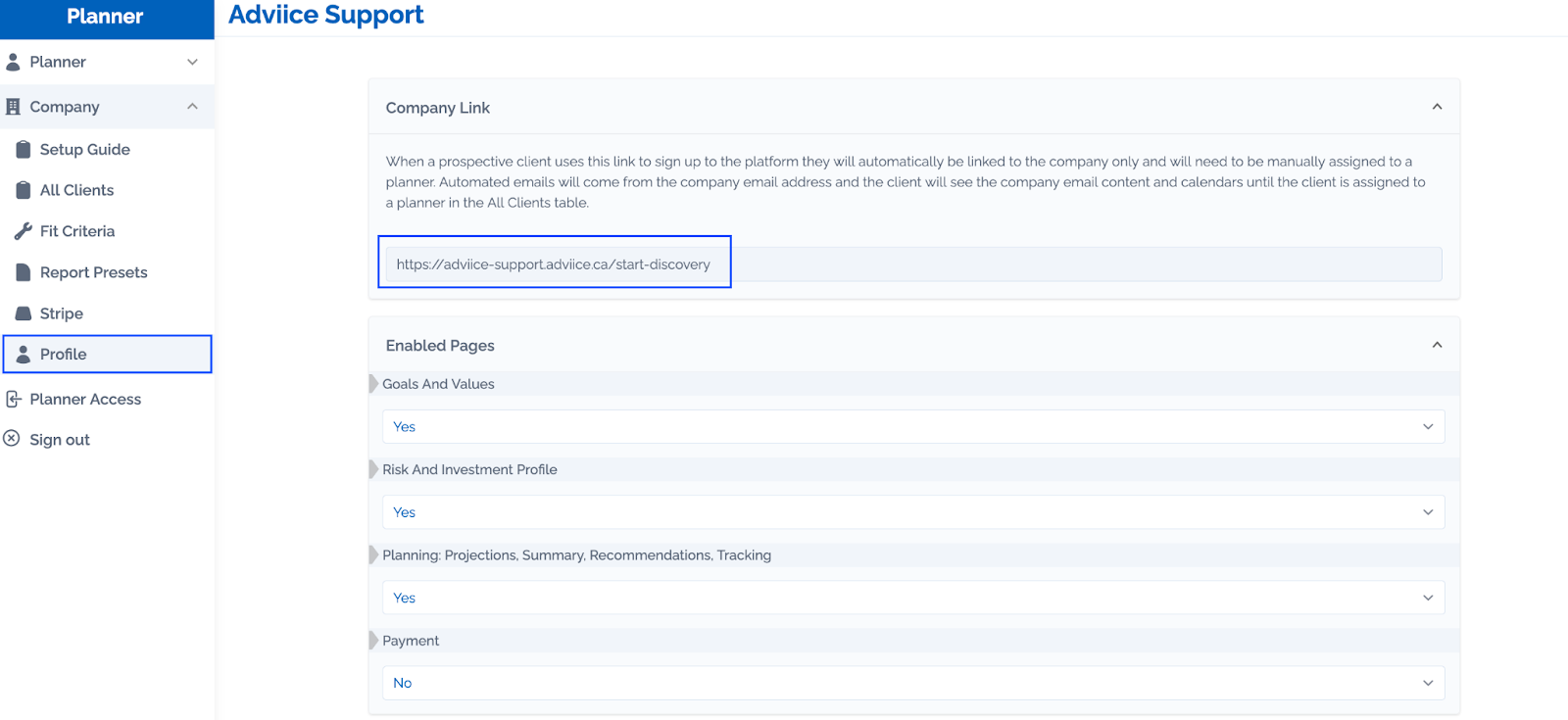1568x720 pixels.
Task: Click the Setup Guide clipboard icon
Action: 24,150
